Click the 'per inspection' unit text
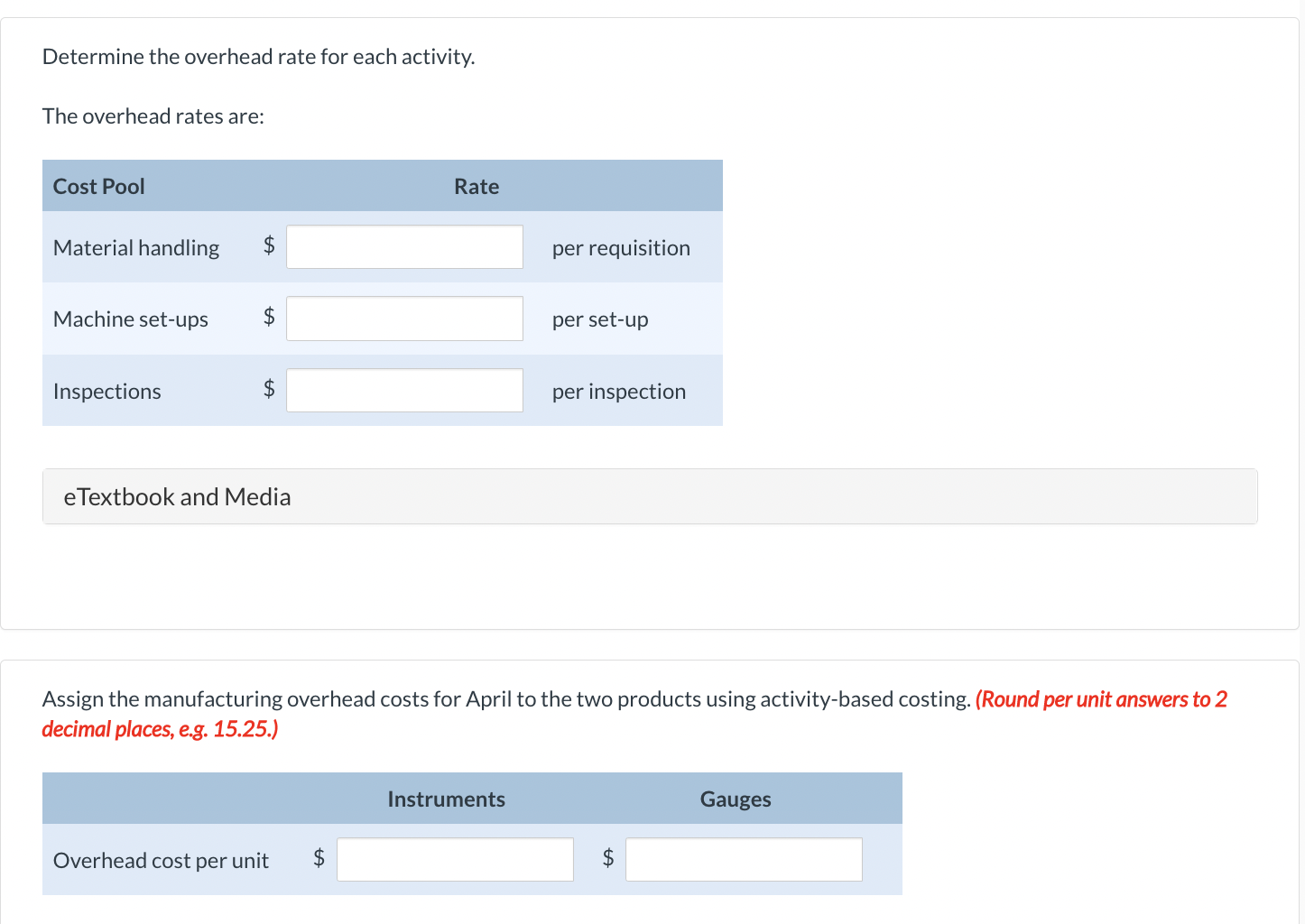 619,392
